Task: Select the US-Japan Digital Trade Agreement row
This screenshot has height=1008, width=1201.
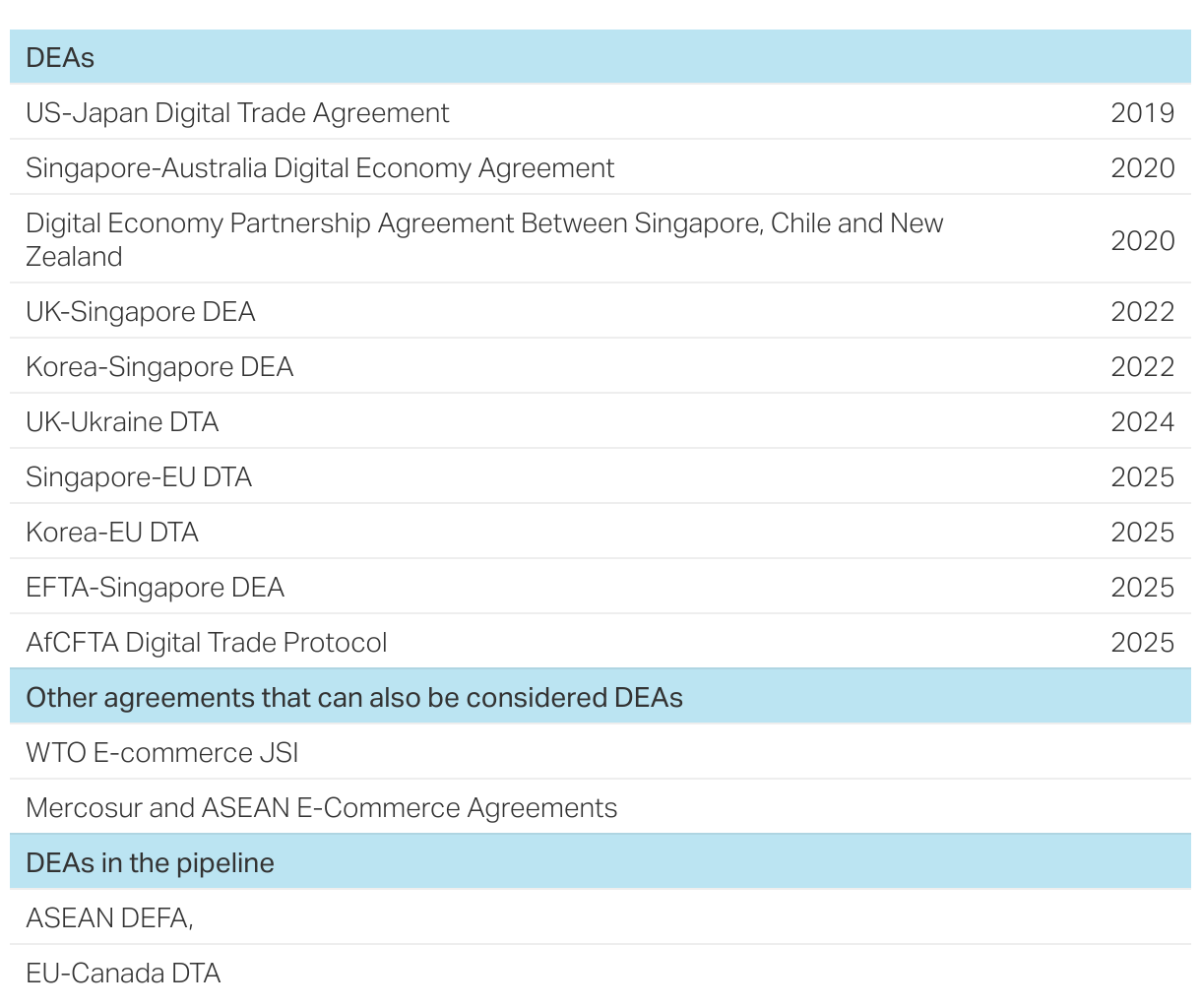Action: [x=237, y=113]
